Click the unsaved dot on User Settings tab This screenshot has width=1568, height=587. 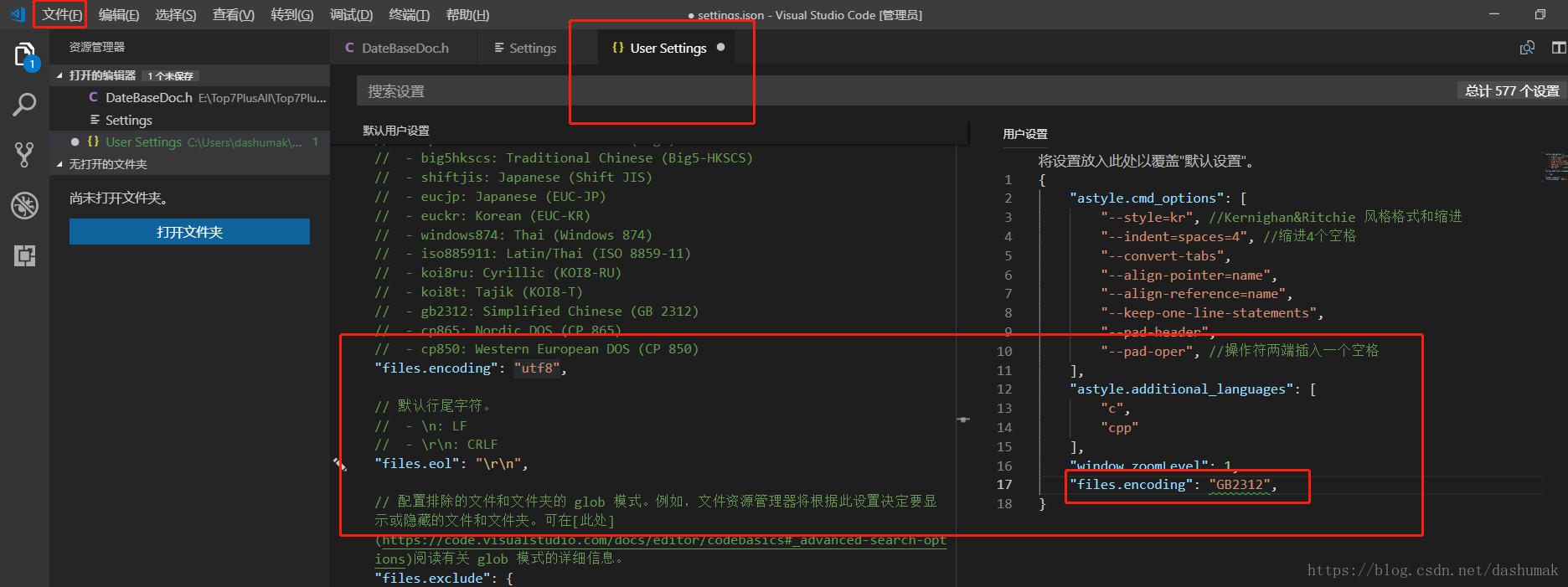[x=720, y=48]
